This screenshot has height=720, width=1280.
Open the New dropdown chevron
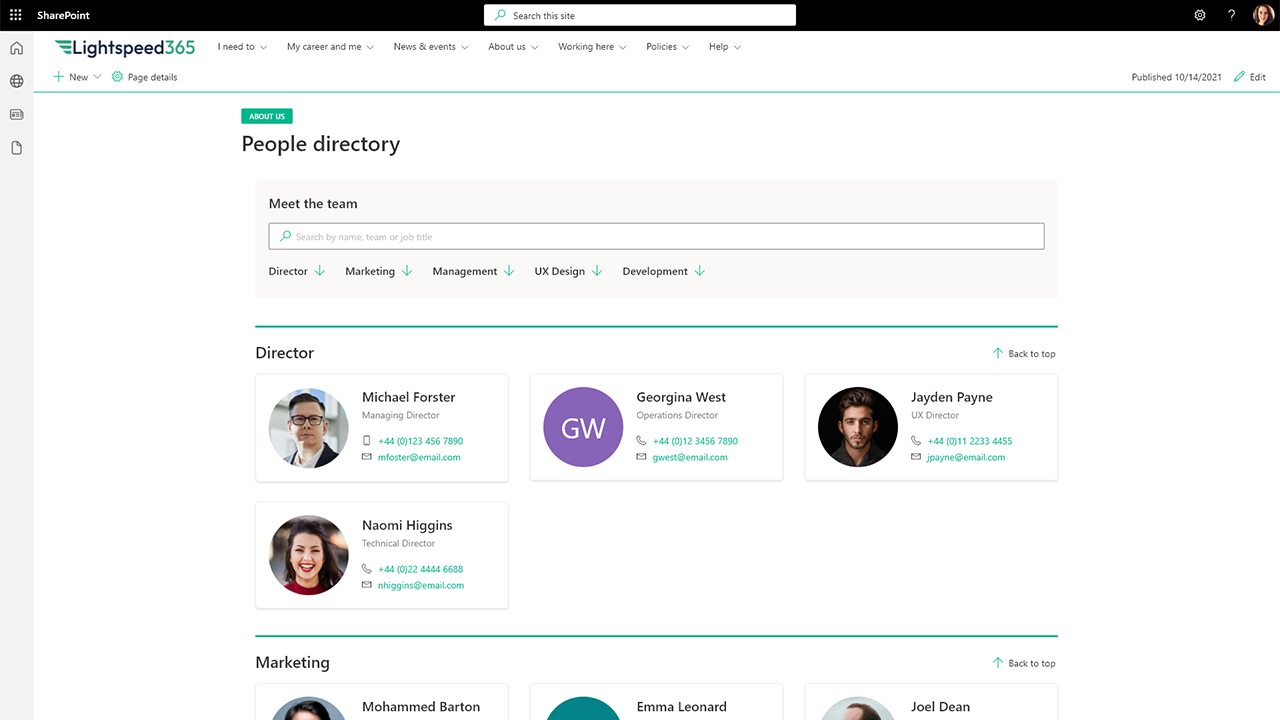pyautogui.click(x=97, y=77)
